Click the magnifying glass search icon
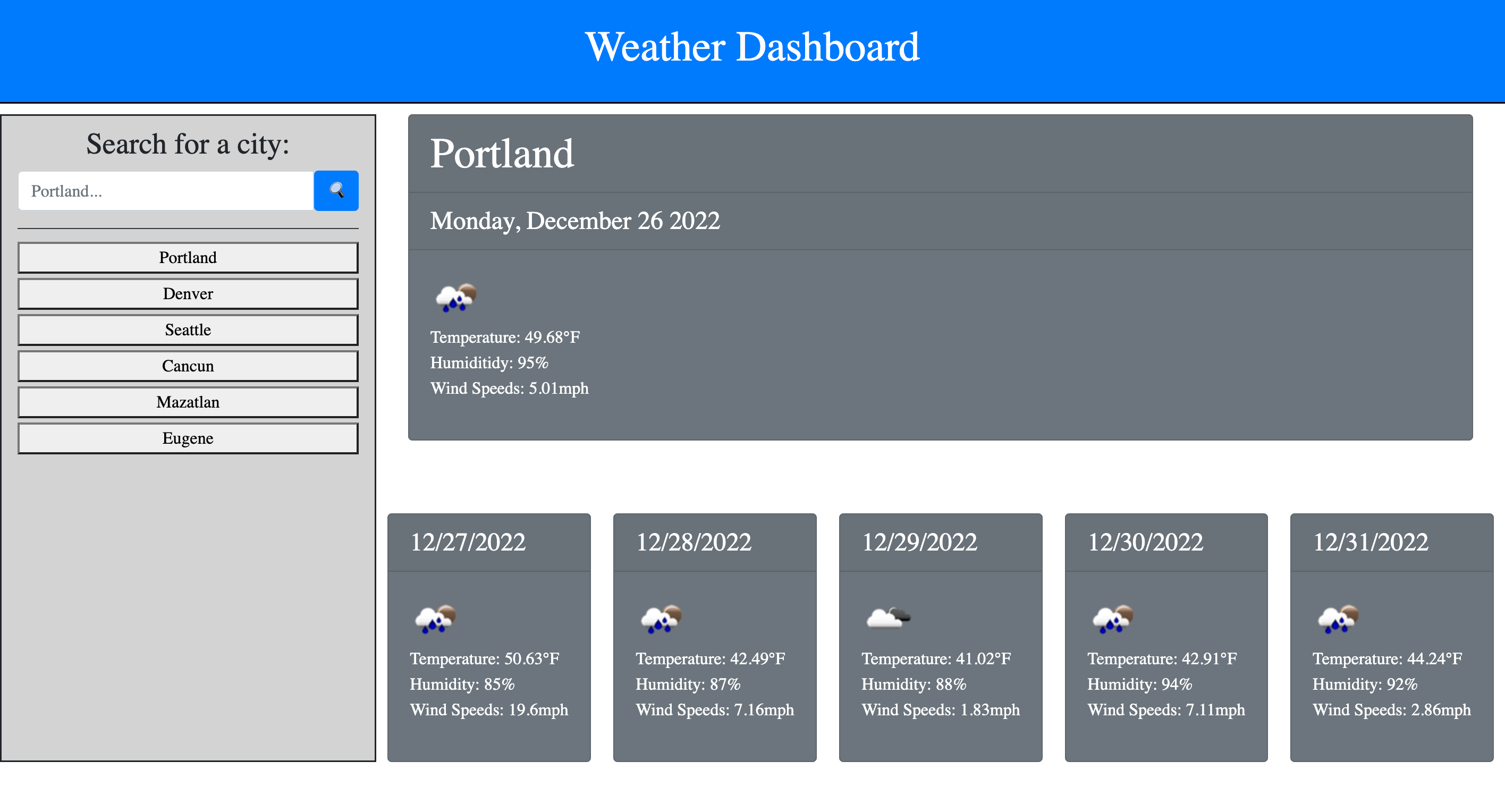This screenshot has width=1505, height=812. (x=336, y=190)
